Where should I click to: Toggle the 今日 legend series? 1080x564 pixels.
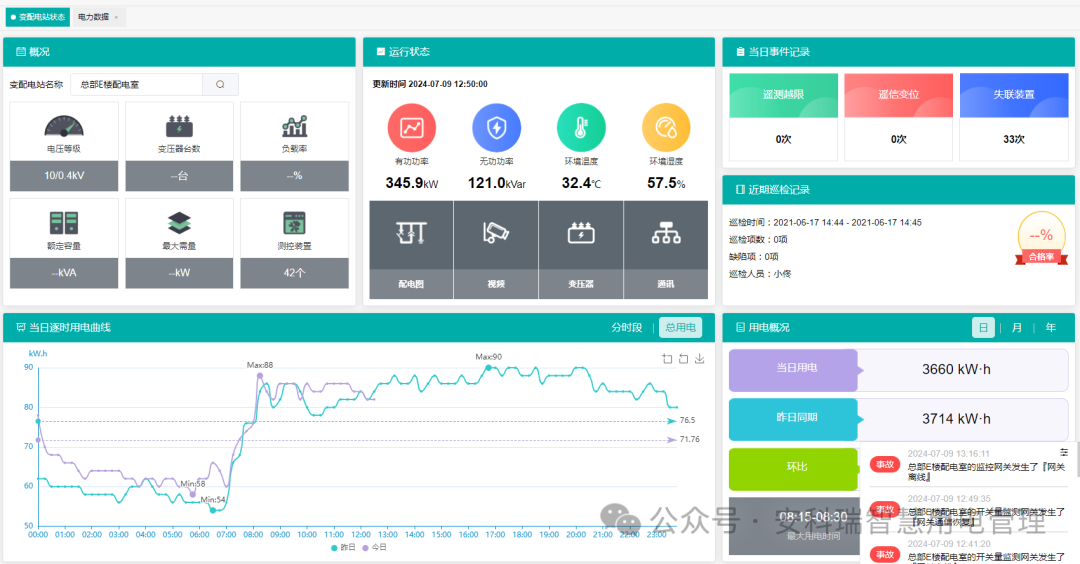(375, 547)
